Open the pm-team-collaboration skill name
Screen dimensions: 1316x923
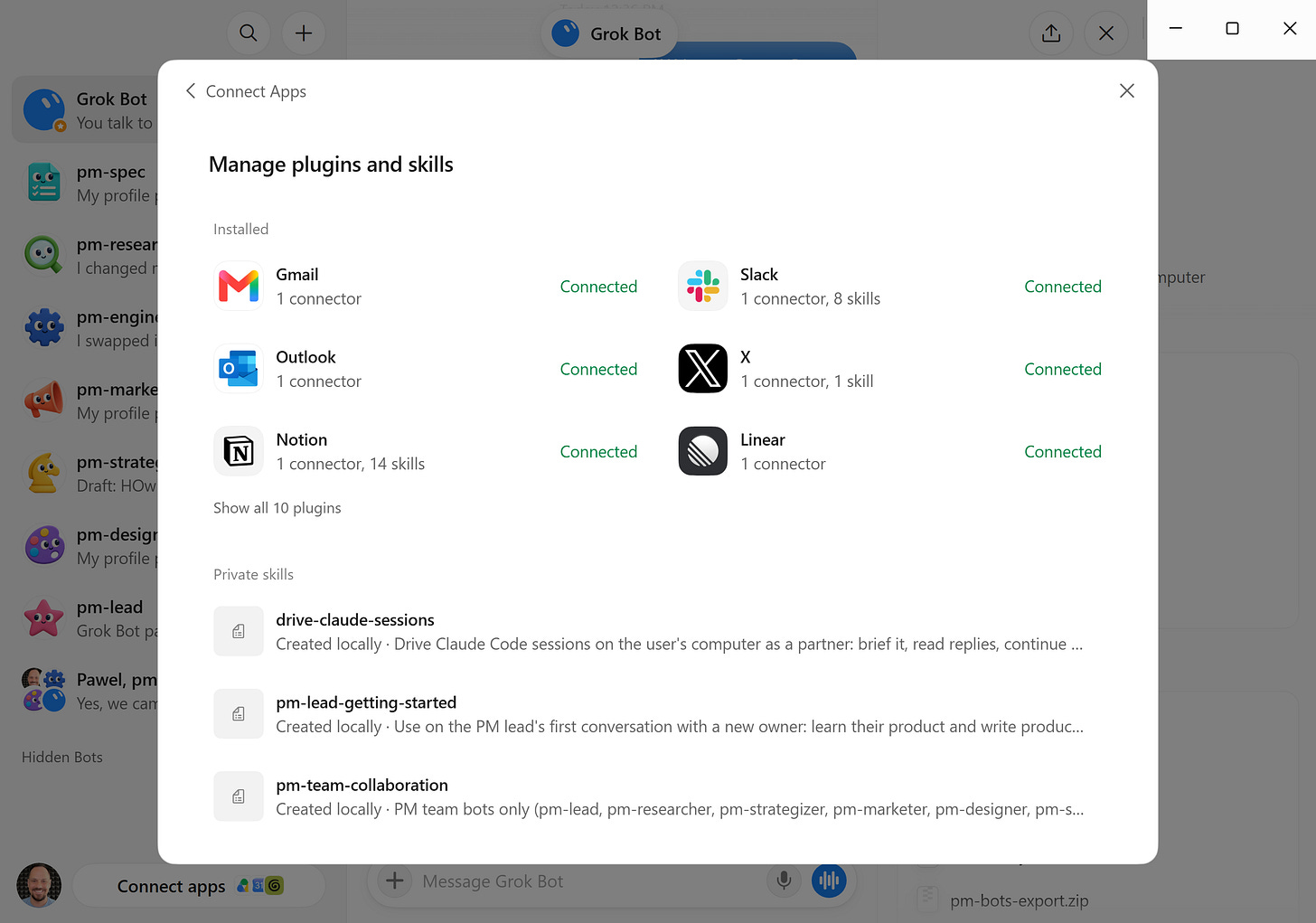tap(362, 785)
